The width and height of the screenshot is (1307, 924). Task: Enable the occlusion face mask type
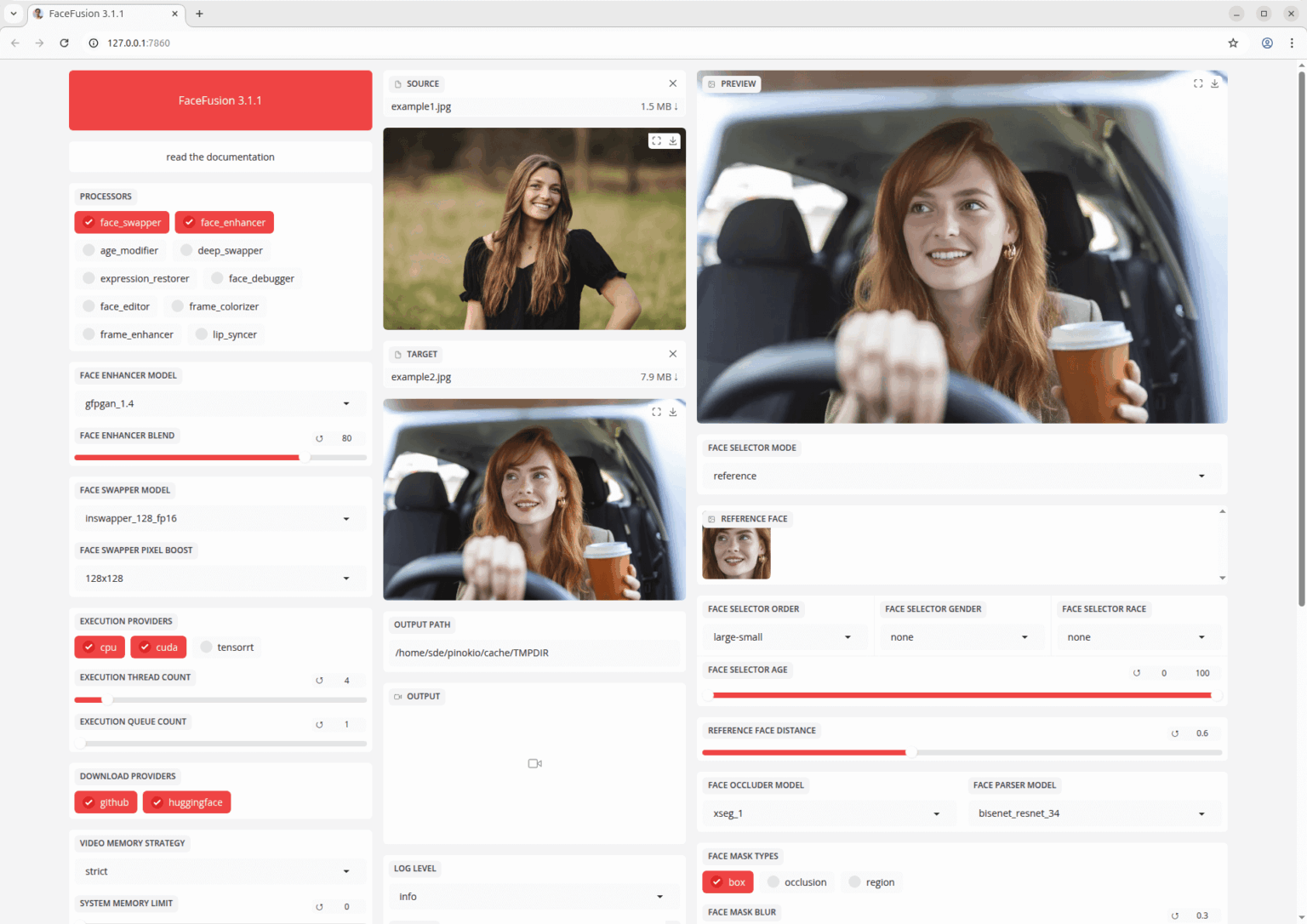797,881
